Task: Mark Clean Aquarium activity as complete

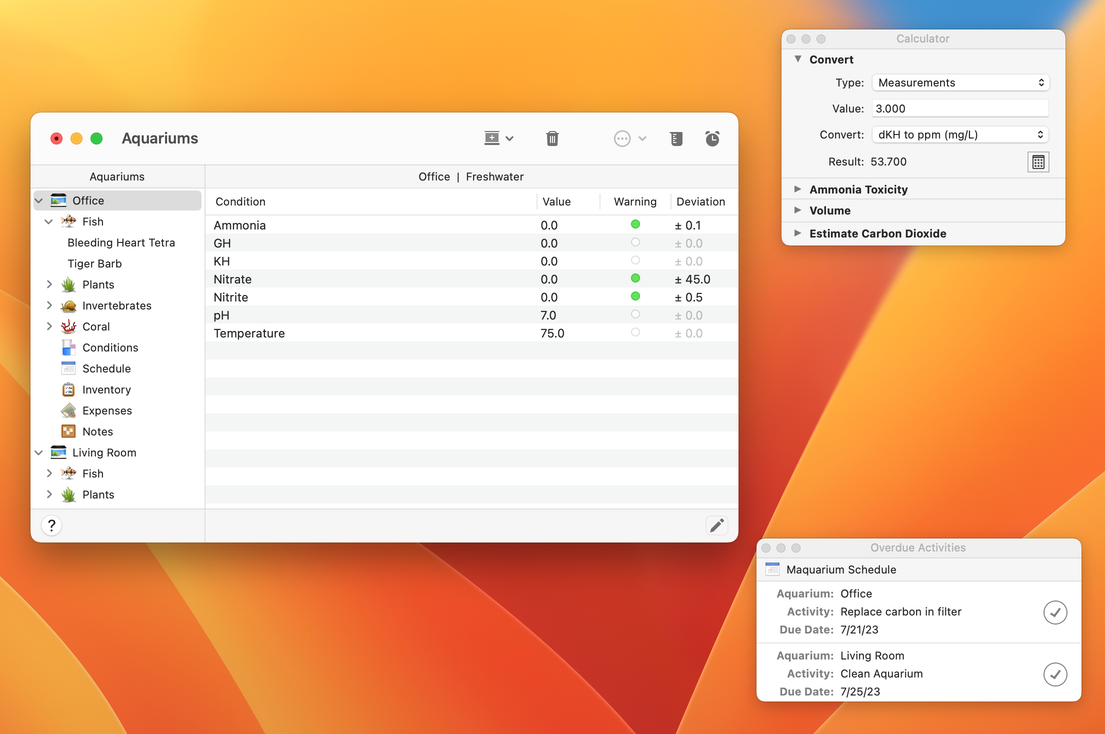Action: (x=1055, y=675)
